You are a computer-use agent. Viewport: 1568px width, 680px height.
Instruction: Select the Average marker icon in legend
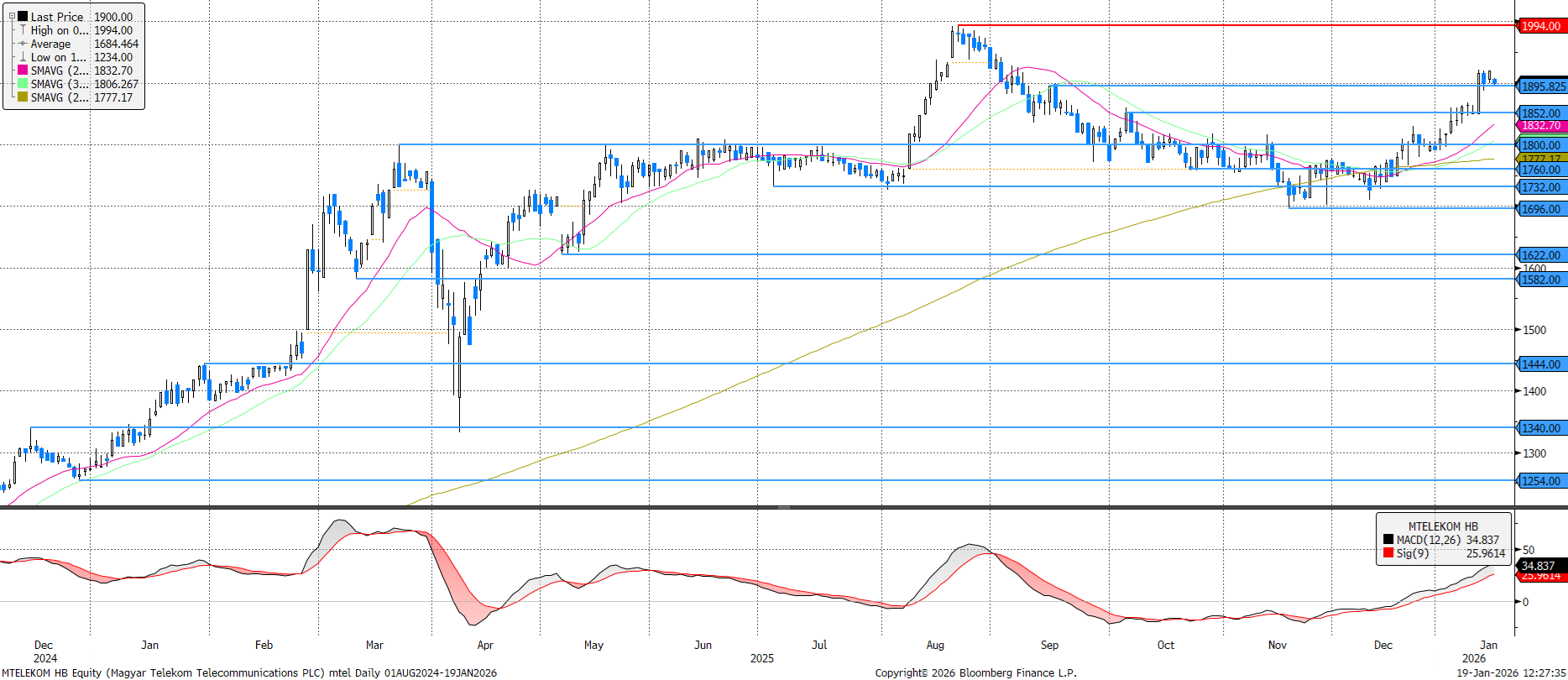coord(23,44)
